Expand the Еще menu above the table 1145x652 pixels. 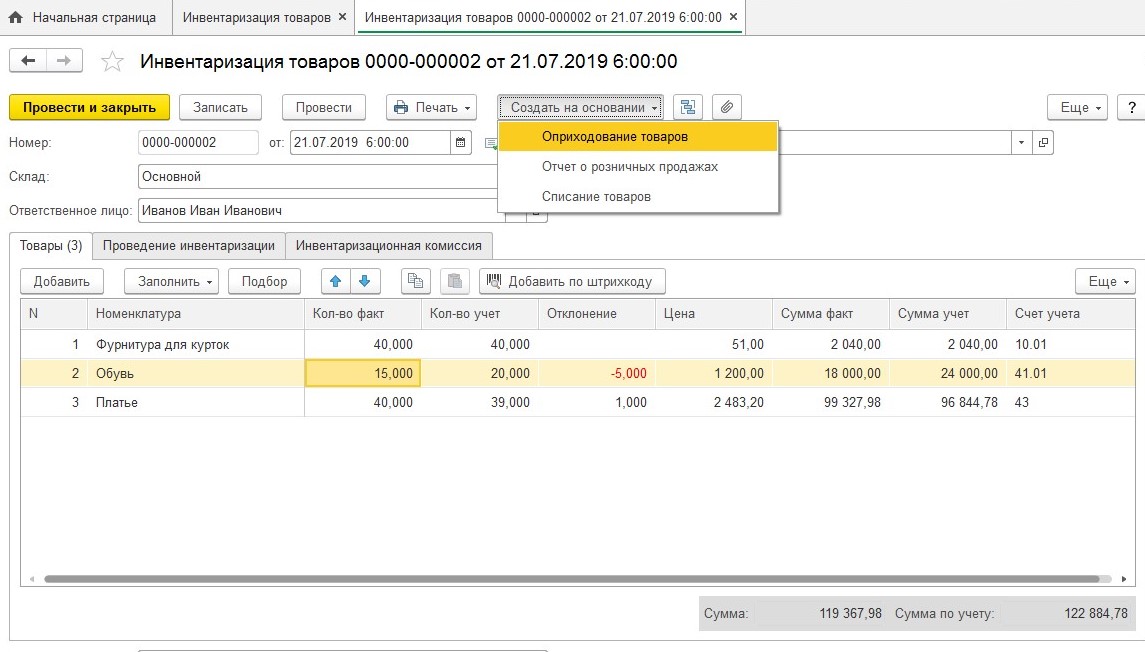[x=1104, y=281]
